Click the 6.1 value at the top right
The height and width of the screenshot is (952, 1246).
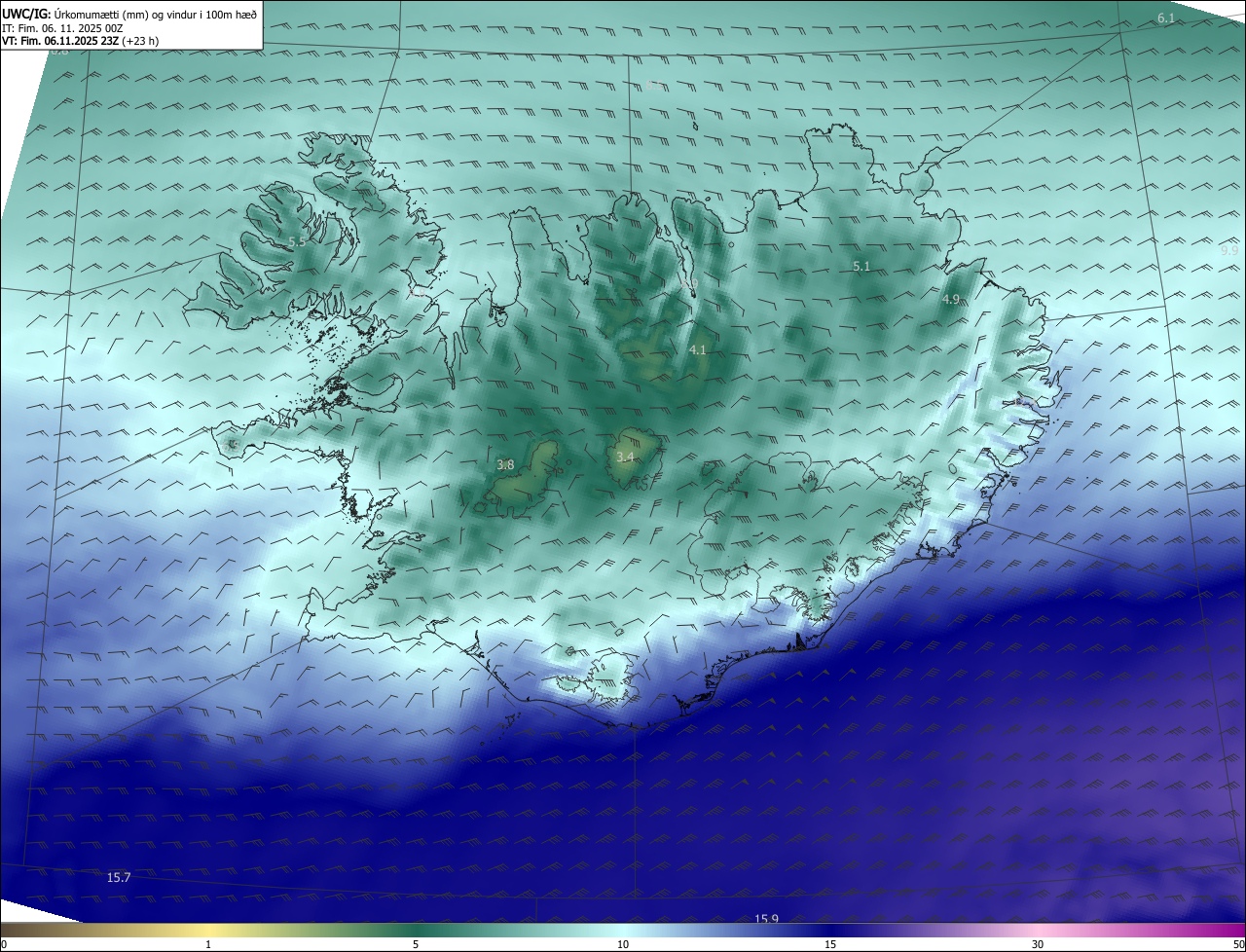click(1166, 18)
